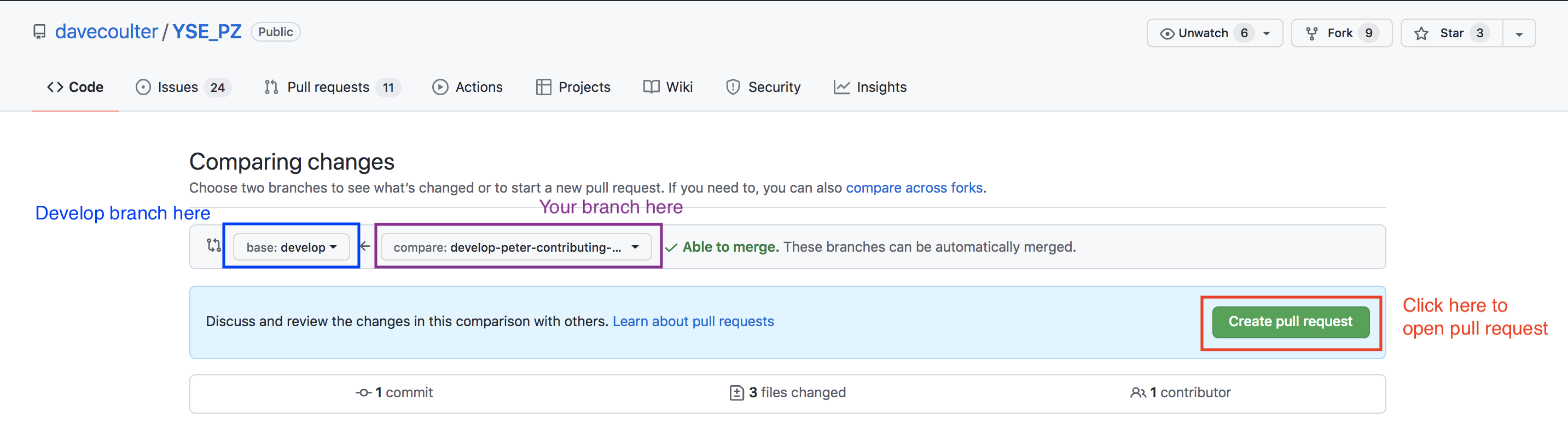This screenshot has width=1568, height=429.
Task: Open the davecoulter owner profile link
Action: click(x=107, y=32)
